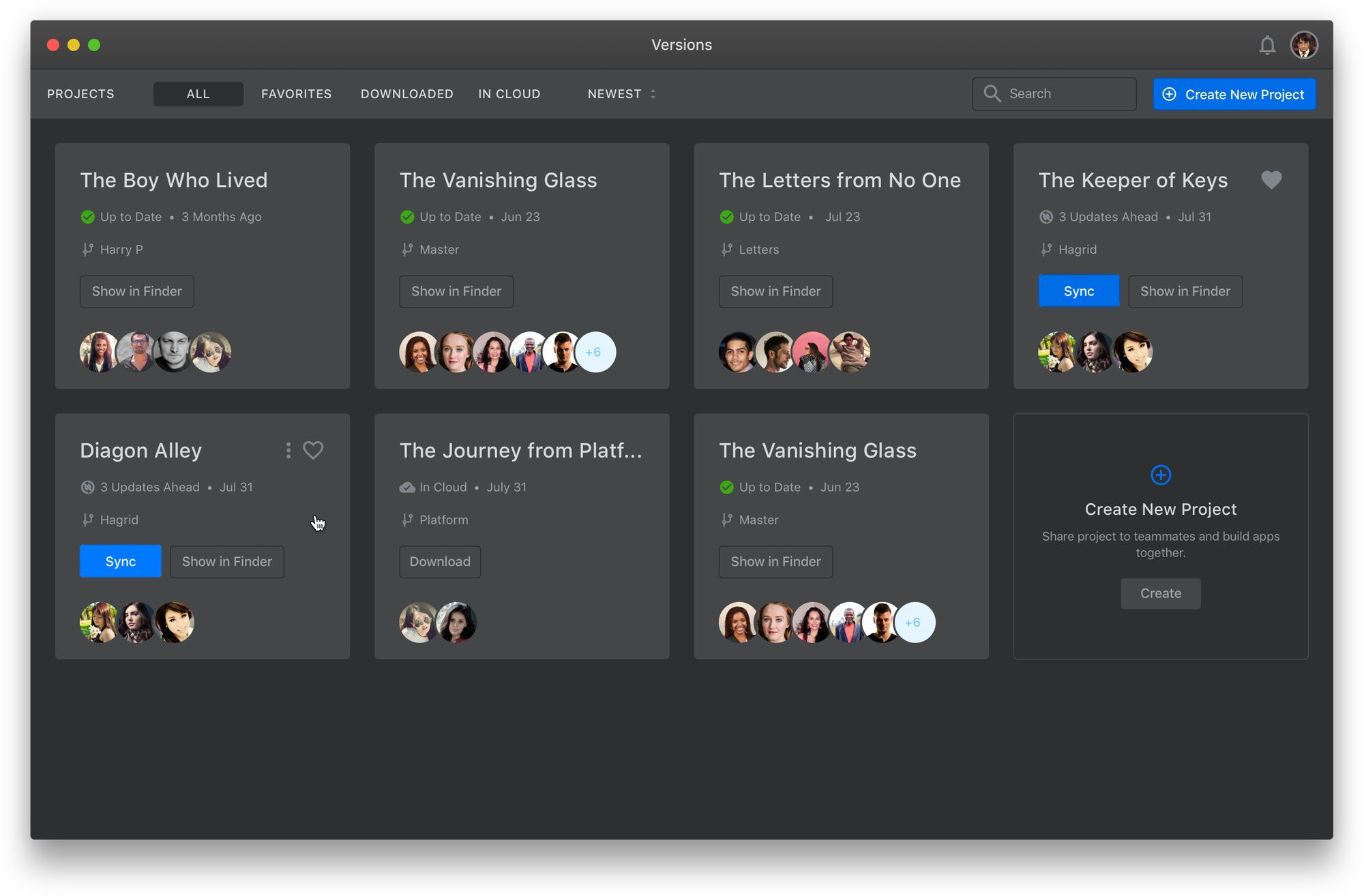The width and height of the screenshot is (1364, 896).
Task: Click the In Cloud status icon on The Journey card
Action: [407, 488]
